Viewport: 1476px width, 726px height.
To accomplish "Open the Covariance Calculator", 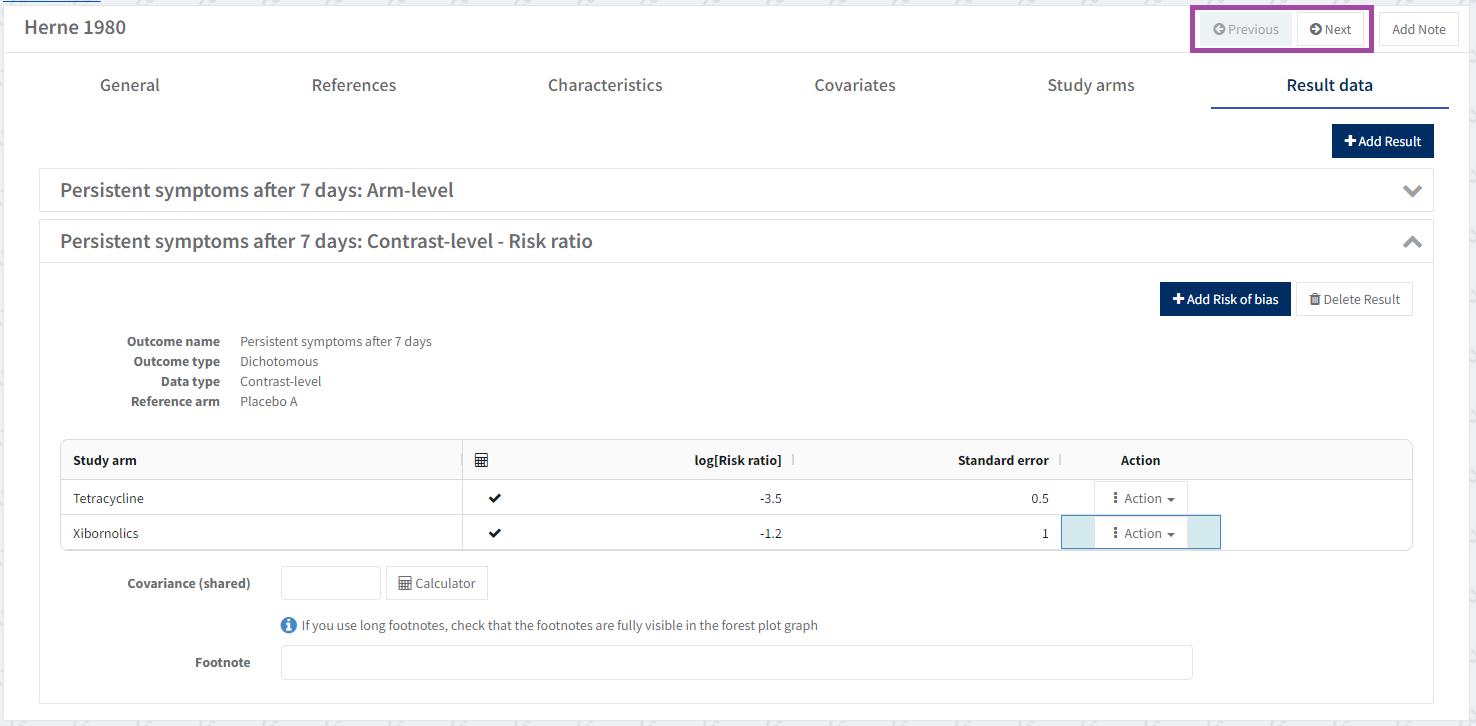I will 437,583.
